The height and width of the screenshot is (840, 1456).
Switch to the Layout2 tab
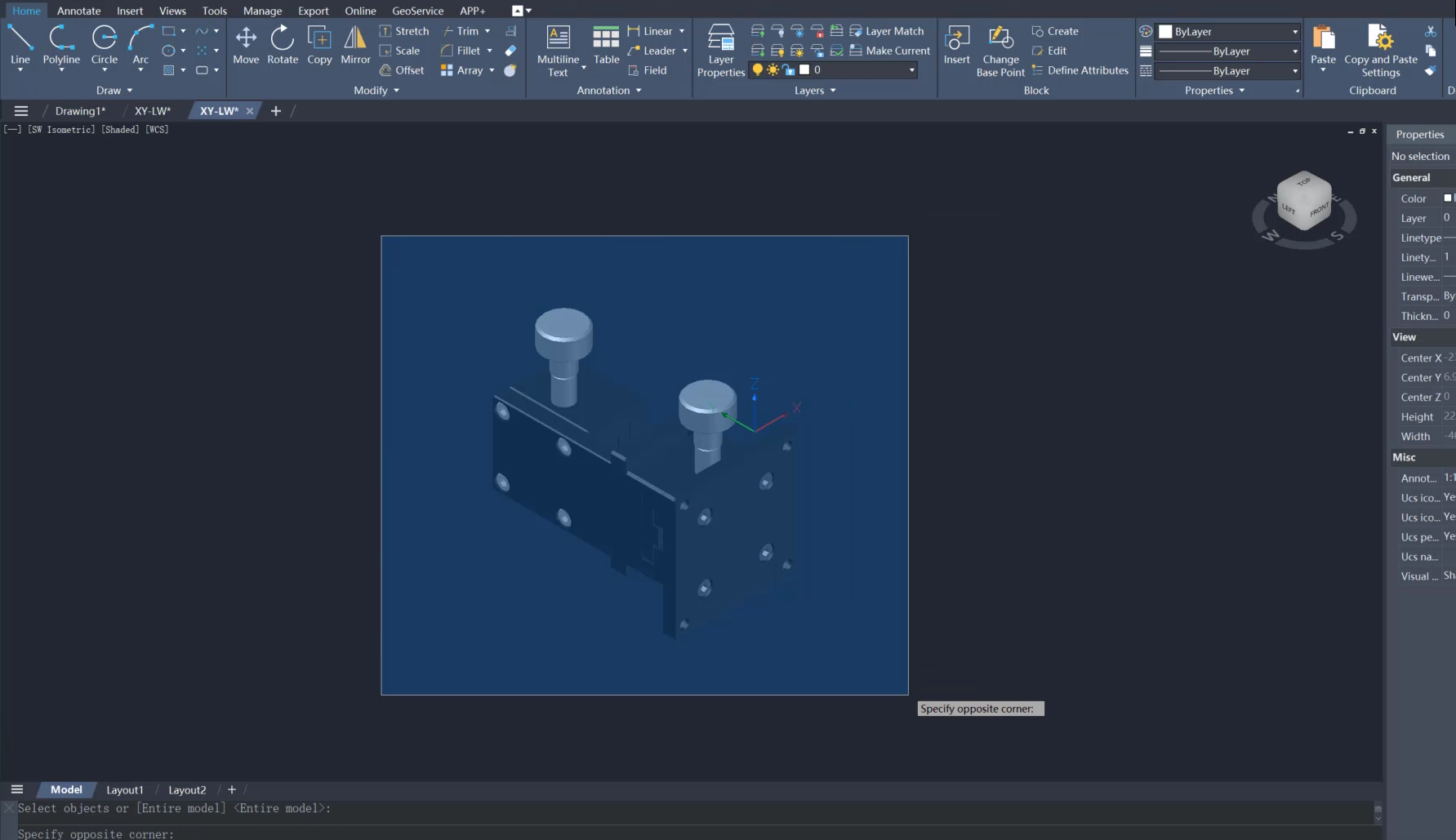pos(187,790)
